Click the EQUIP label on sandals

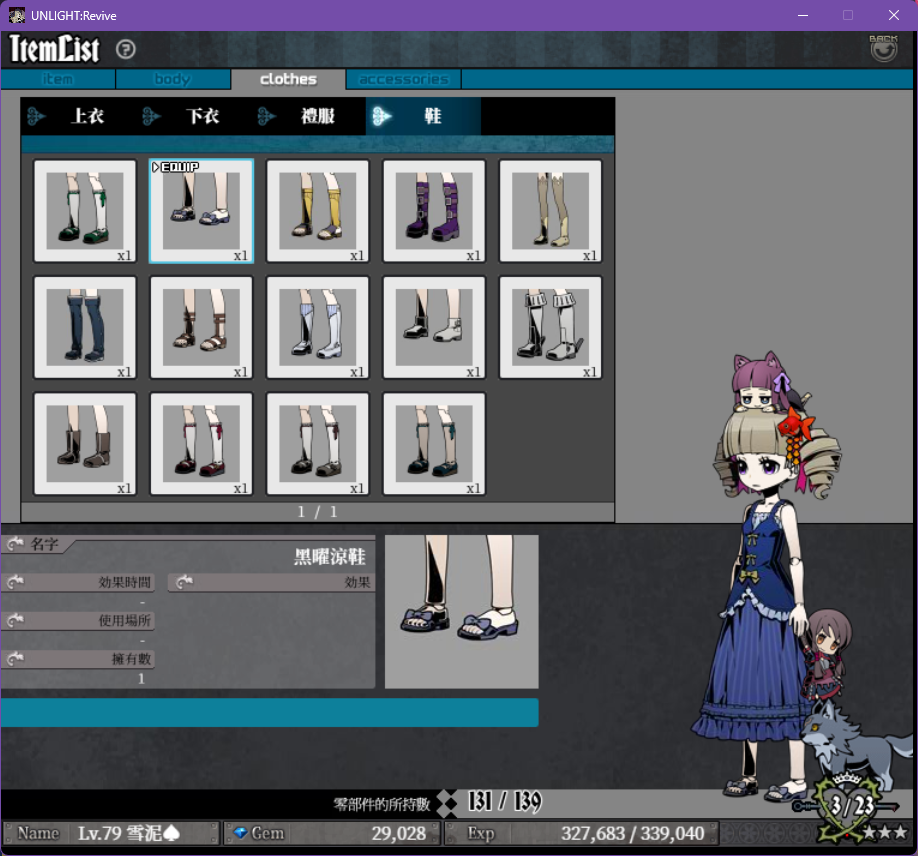coord(175,167)
